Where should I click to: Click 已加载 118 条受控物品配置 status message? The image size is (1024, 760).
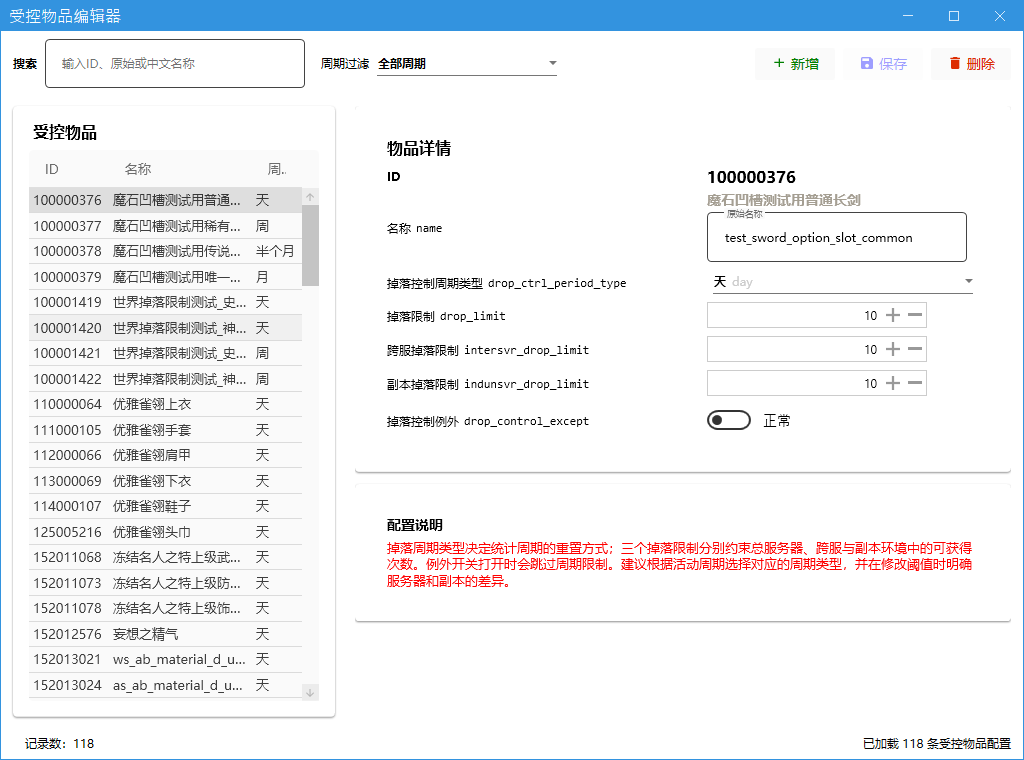point(936,744)
